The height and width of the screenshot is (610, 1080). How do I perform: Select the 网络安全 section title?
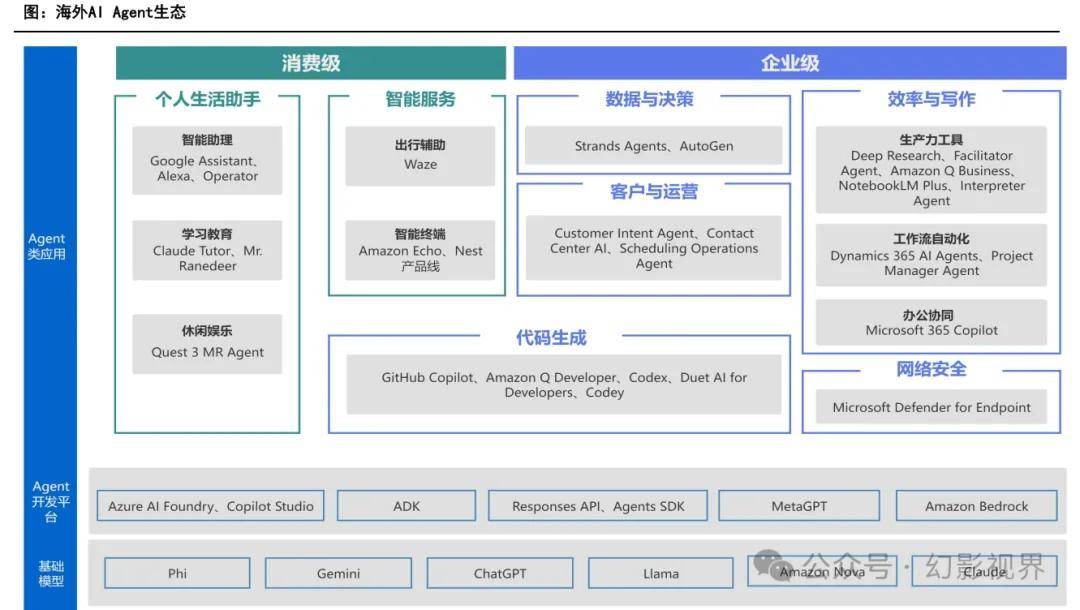click(931, 369)
